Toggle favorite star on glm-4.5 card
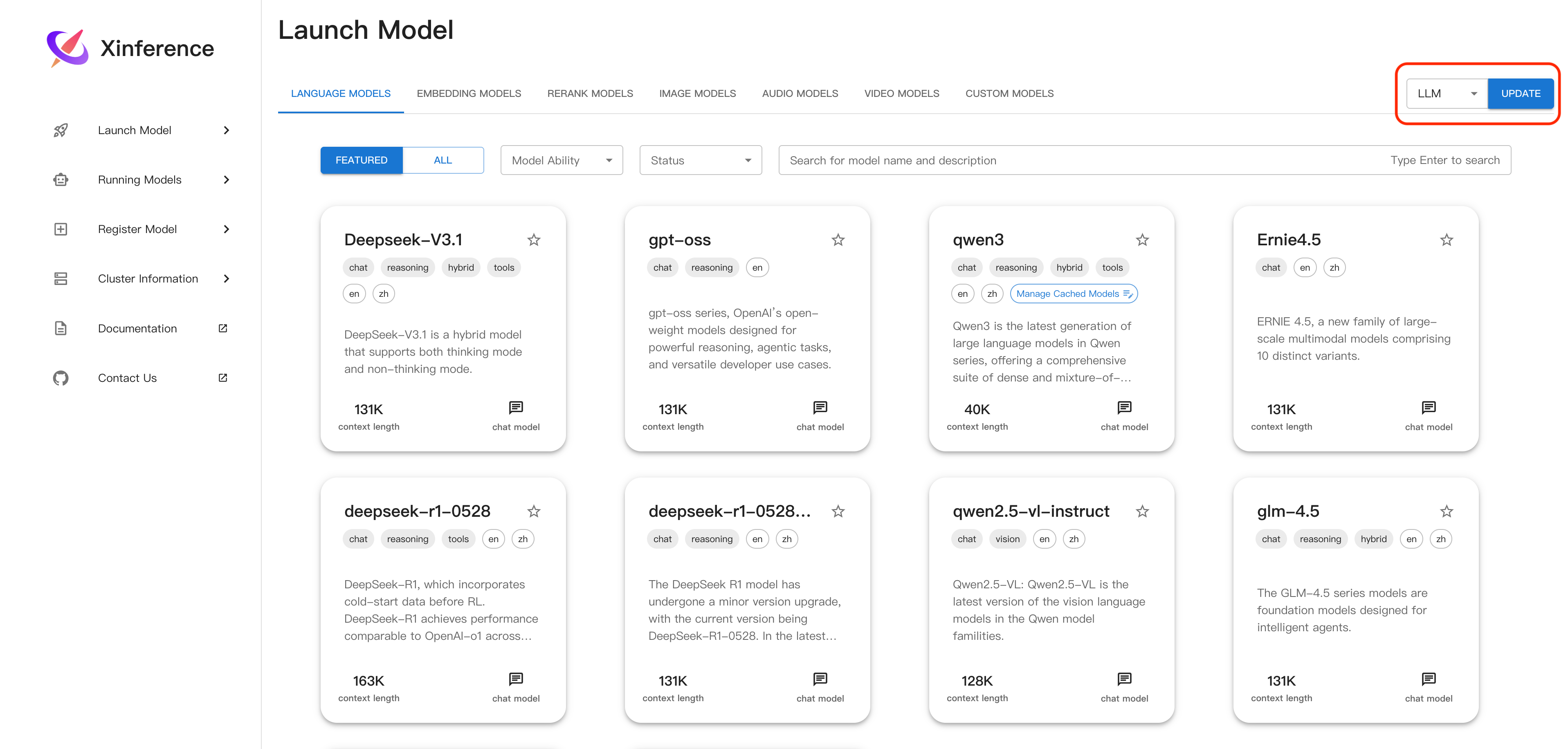 pos(1447,511)
